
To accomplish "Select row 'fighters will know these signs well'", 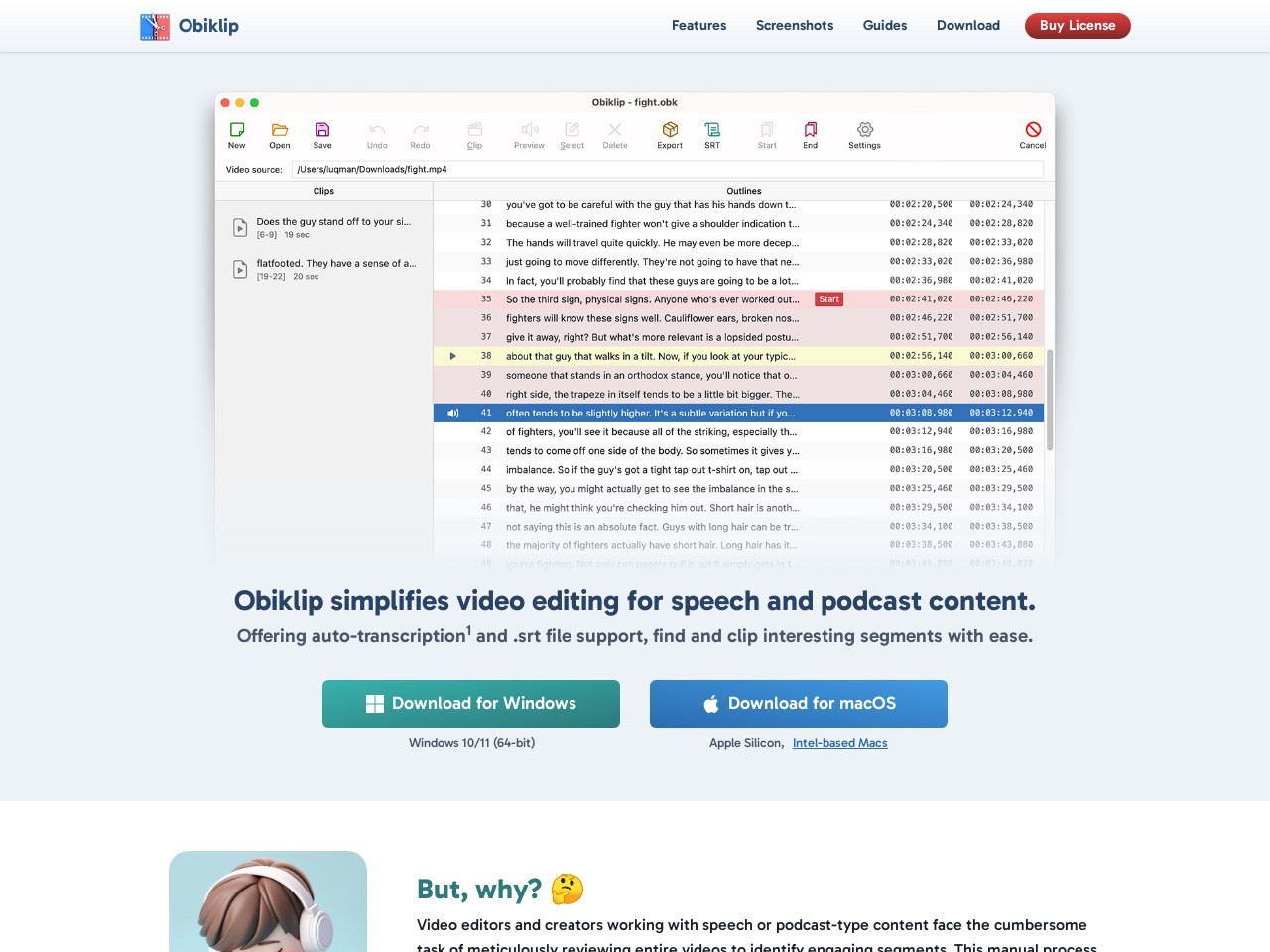I will point(738,318).
